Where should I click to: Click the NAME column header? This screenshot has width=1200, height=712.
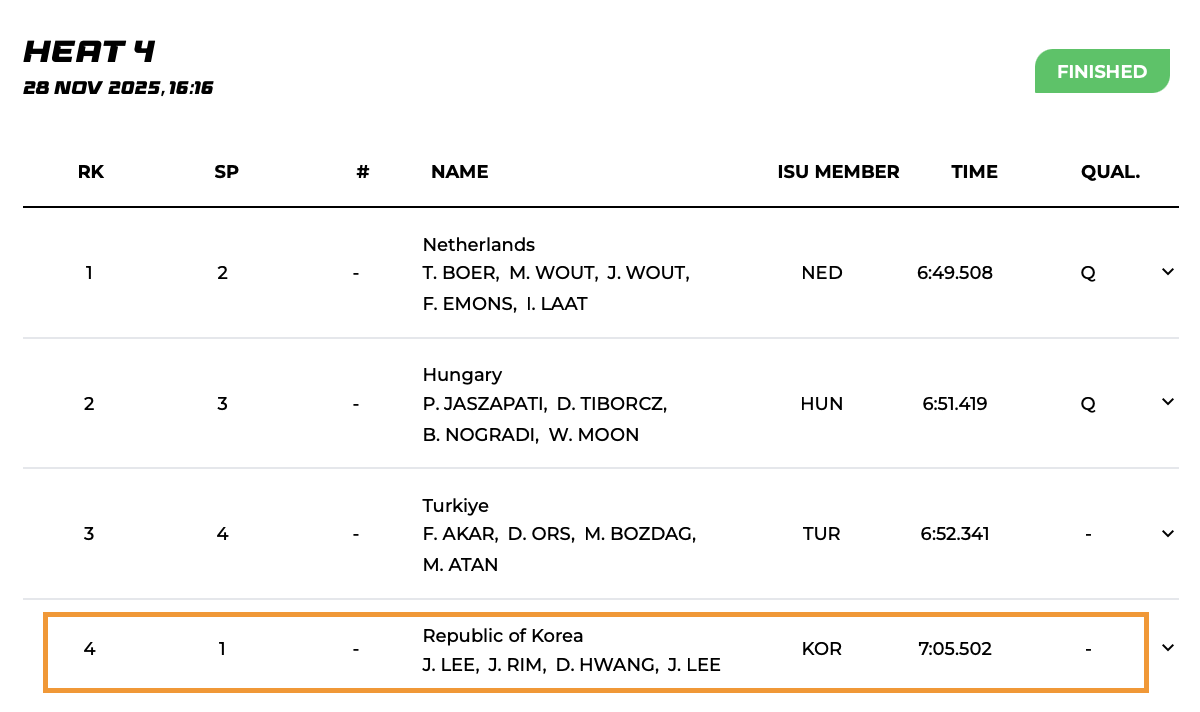tap(459, 172)
